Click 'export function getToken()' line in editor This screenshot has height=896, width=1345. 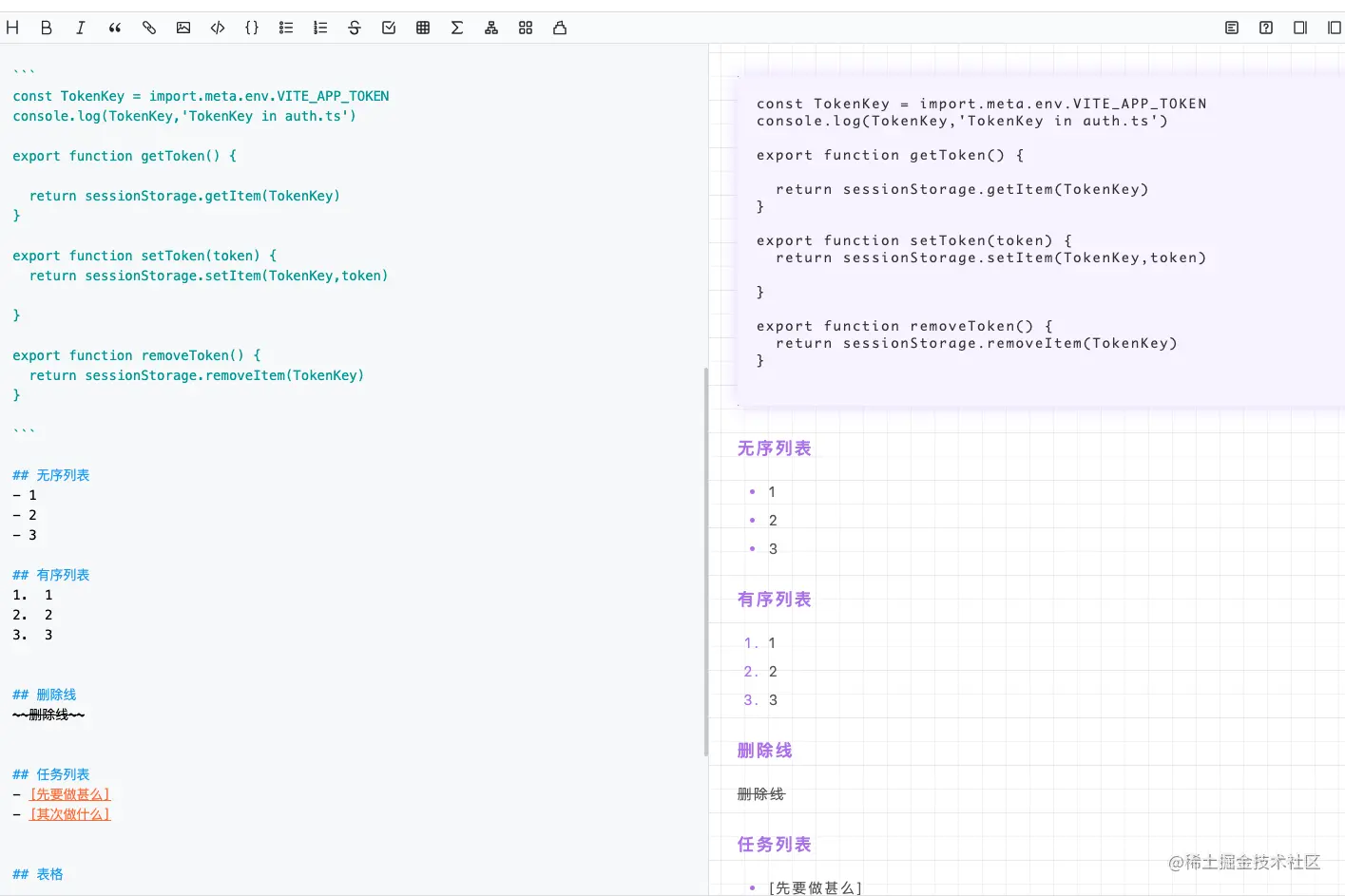coord(125,156)
